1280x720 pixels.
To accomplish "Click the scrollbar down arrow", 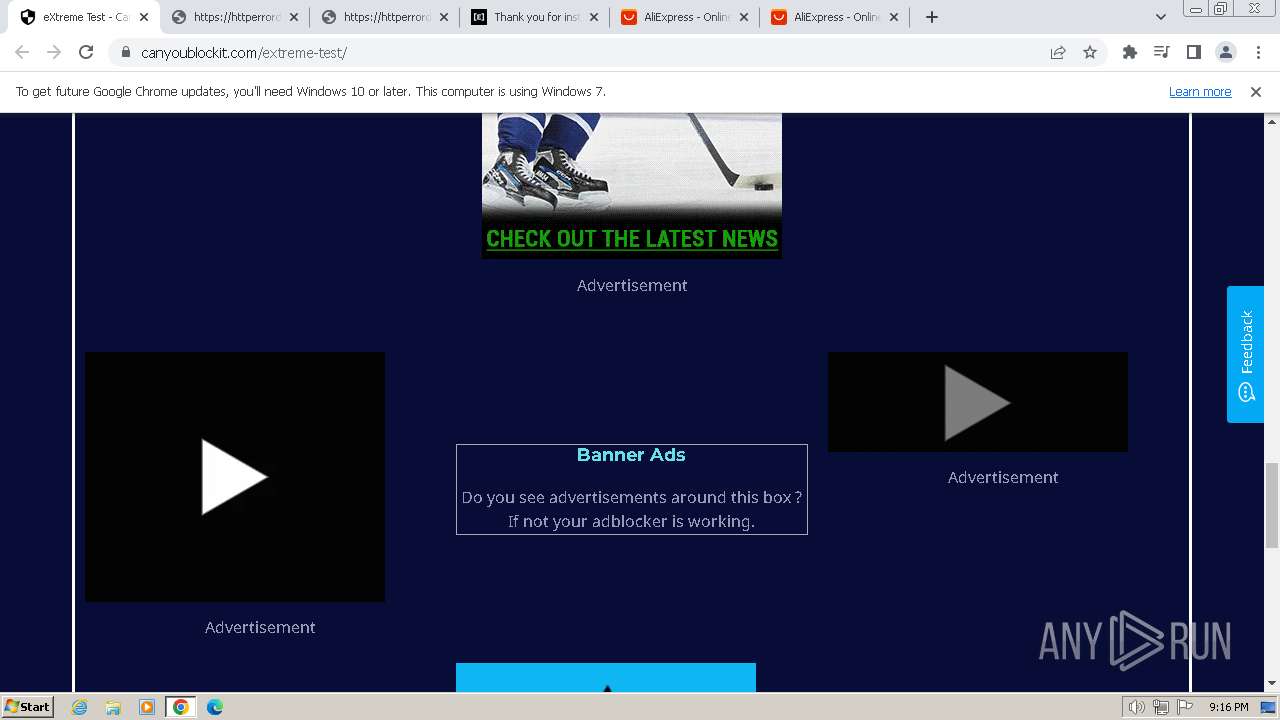I will point(1272,684).
